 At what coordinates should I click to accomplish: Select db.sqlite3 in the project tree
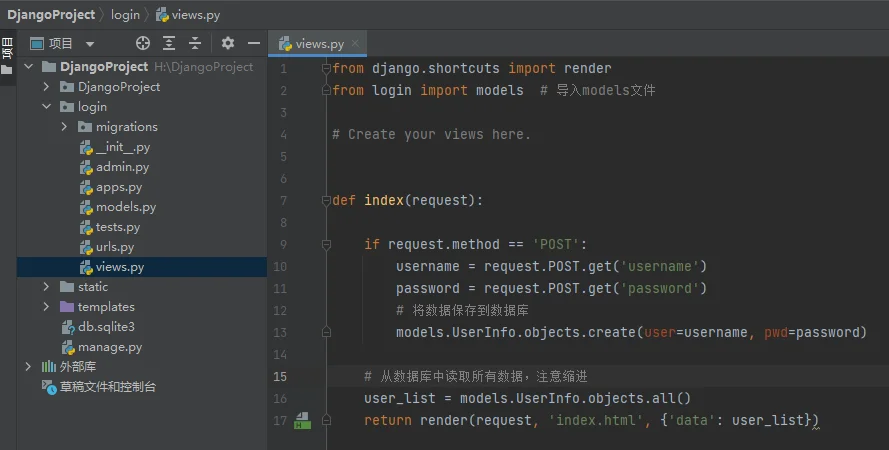(142, 327)
